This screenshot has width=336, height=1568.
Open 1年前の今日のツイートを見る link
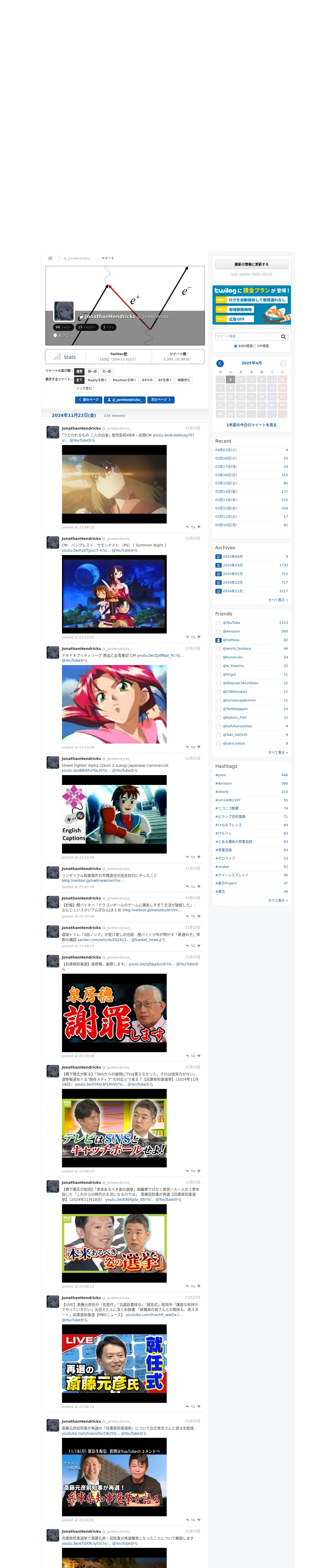point(251,425)
